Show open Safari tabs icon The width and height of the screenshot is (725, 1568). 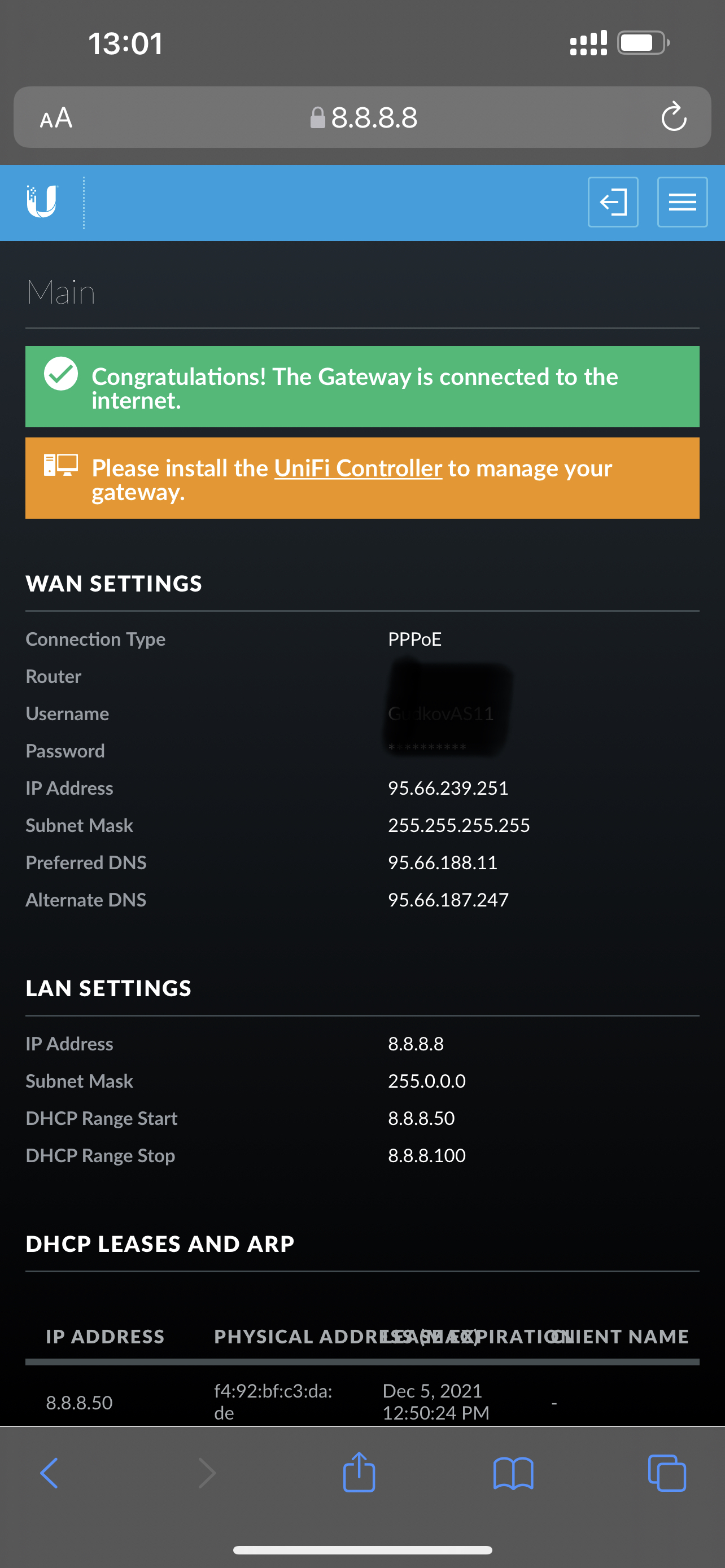coord(667,1473)
